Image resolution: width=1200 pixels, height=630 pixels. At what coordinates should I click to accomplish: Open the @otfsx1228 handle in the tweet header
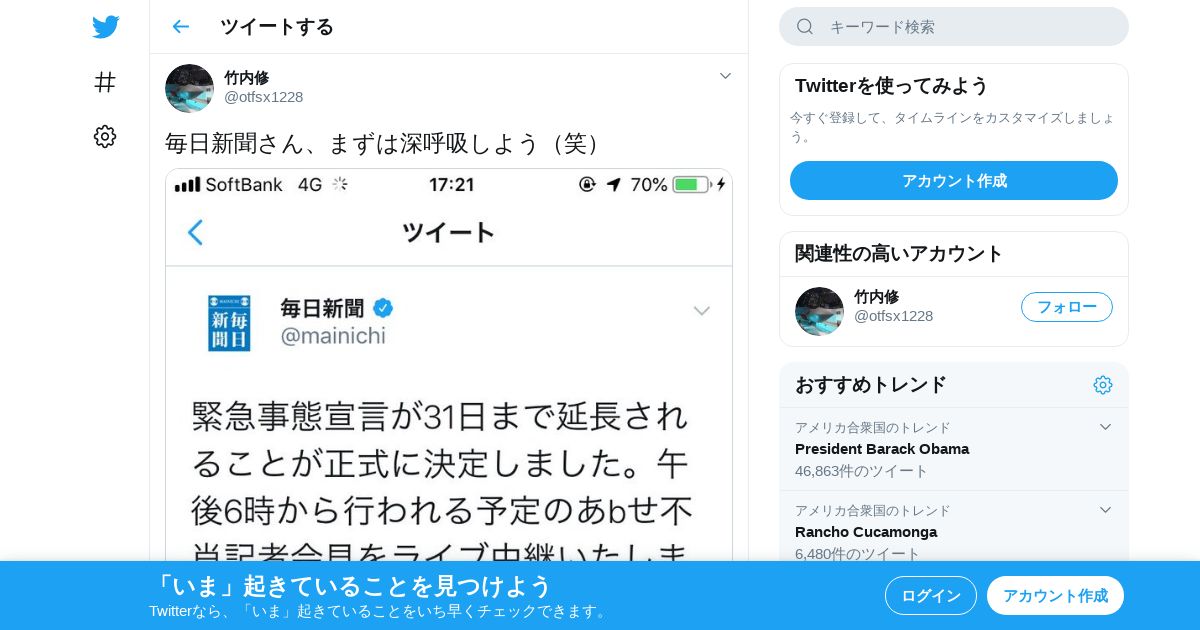263,97
